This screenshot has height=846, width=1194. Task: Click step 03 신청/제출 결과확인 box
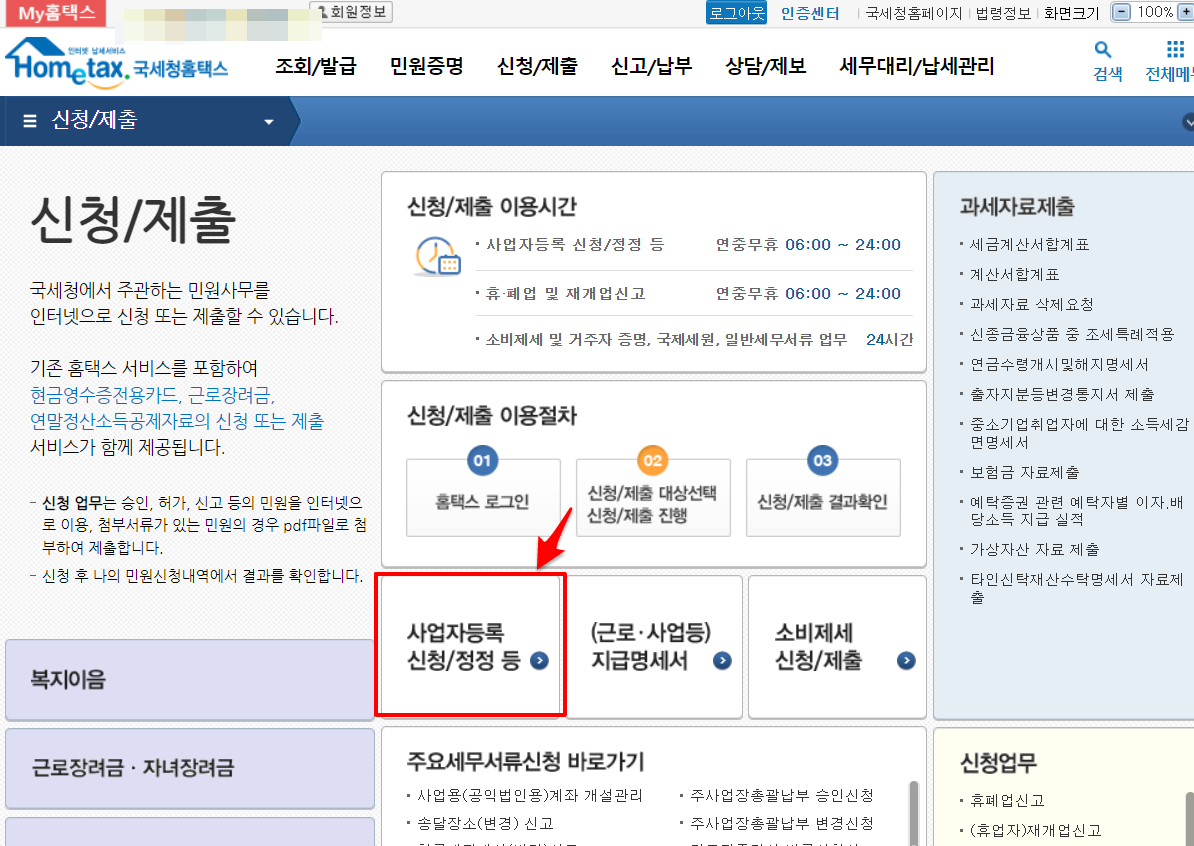(822, 498)
